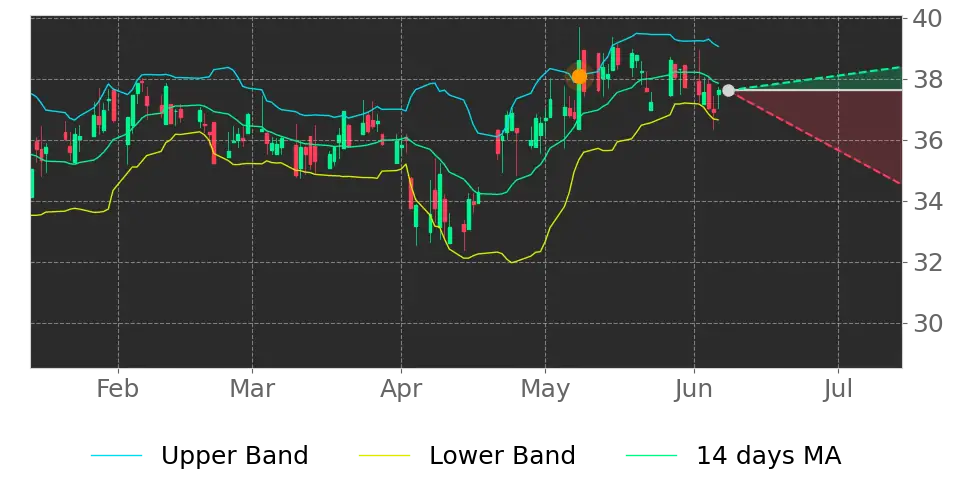This screenshot has height=486, width=972.
Task: Click the Lower Band legend label
Action: coord(502,456)
